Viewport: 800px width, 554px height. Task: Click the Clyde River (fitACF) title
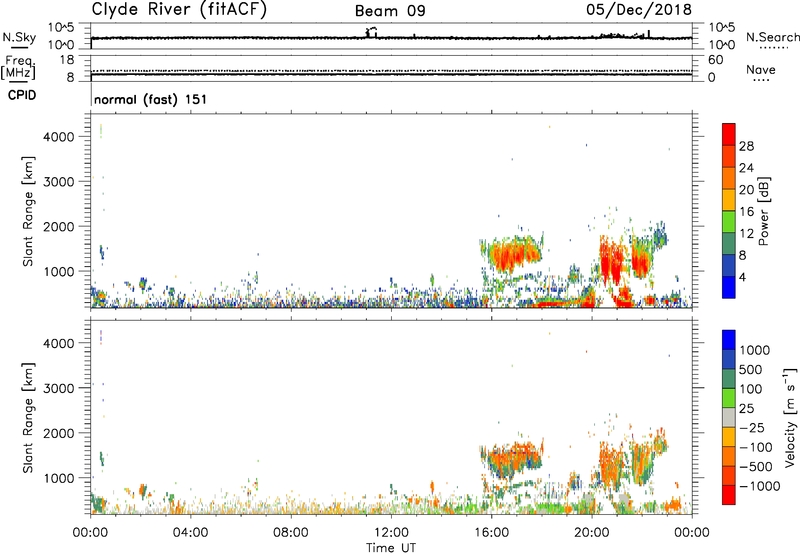(x=179, y=9)
